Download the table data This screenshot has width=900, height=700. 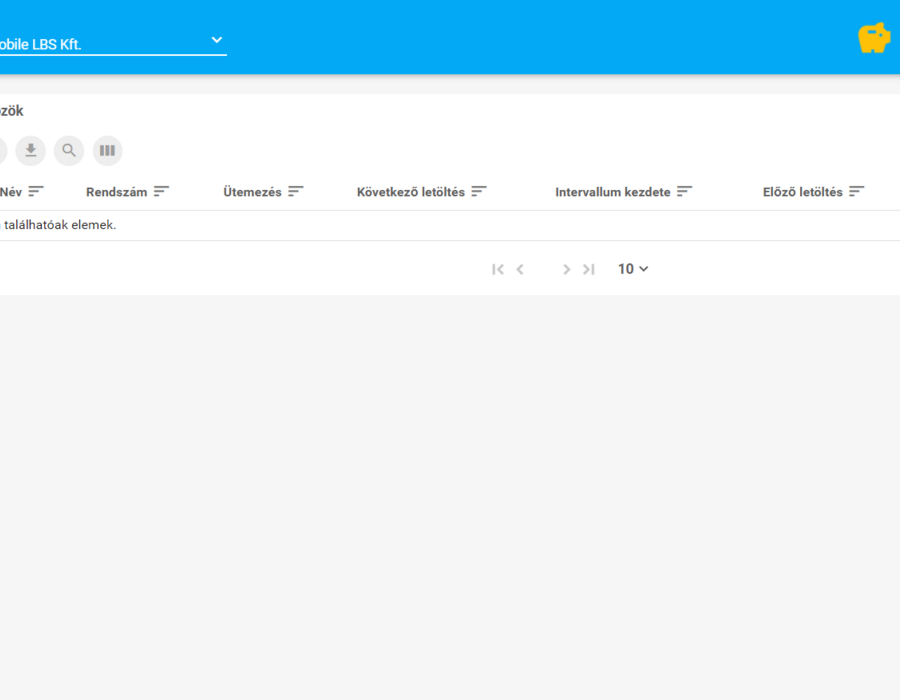(30, 150)
